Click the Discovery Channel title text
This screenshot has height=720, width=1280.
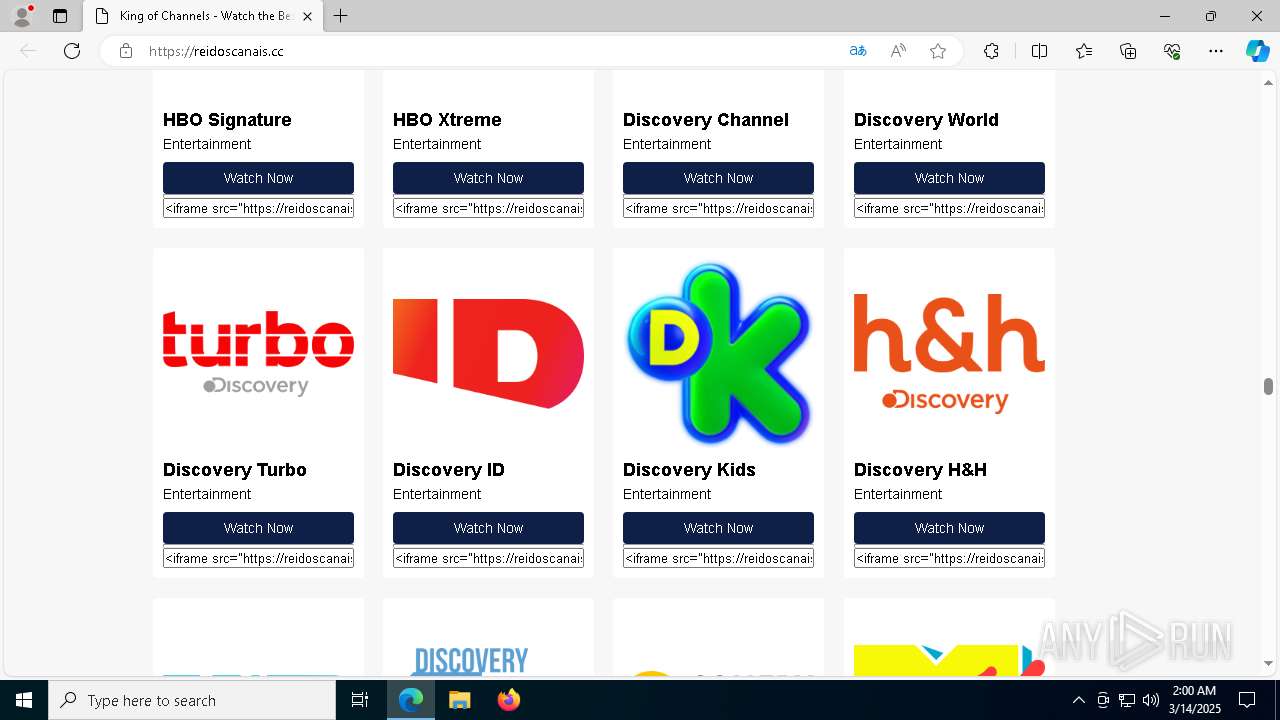[706, 120]
